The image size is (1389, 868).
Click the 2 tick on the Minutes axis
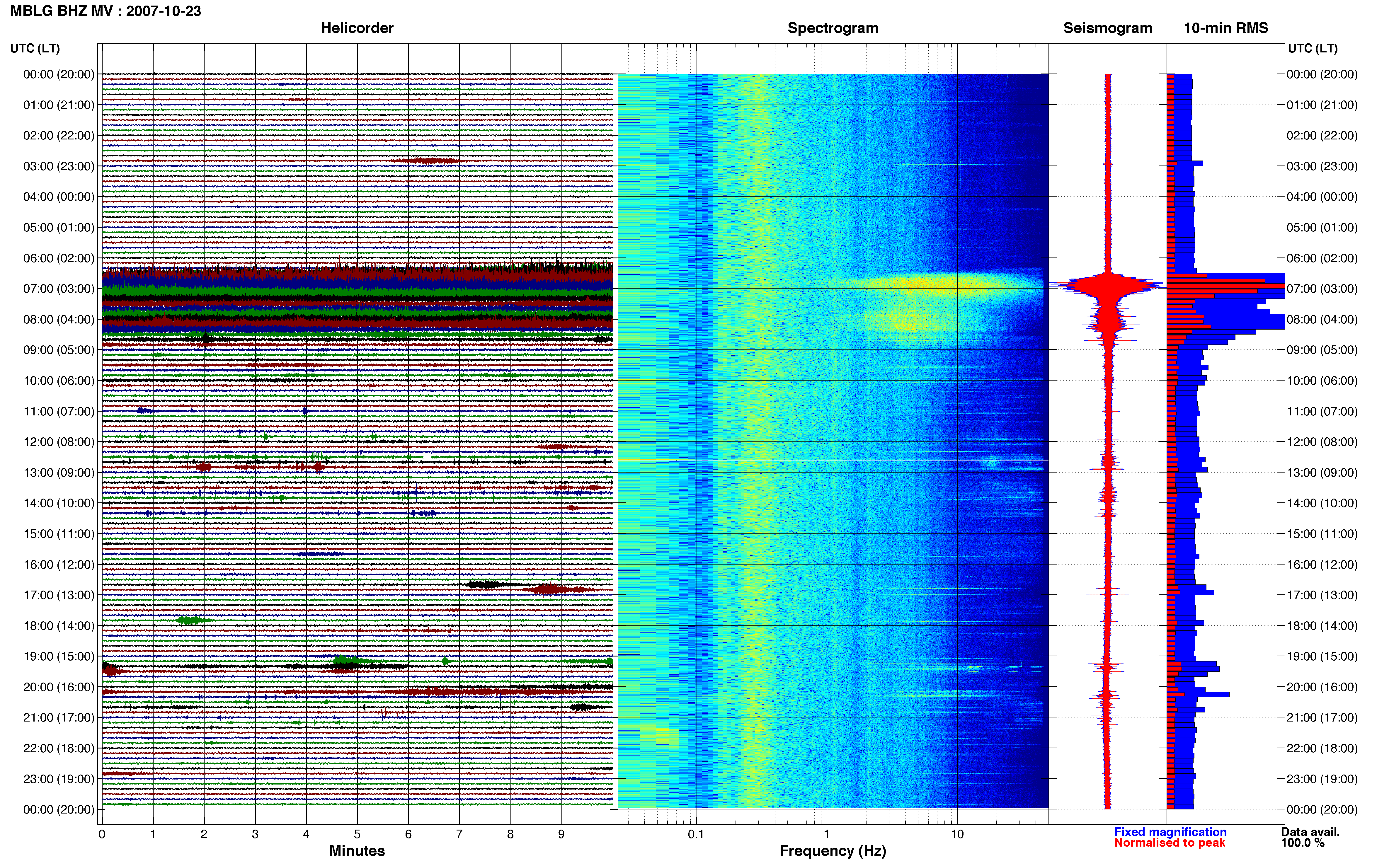[x=204, y=834]
